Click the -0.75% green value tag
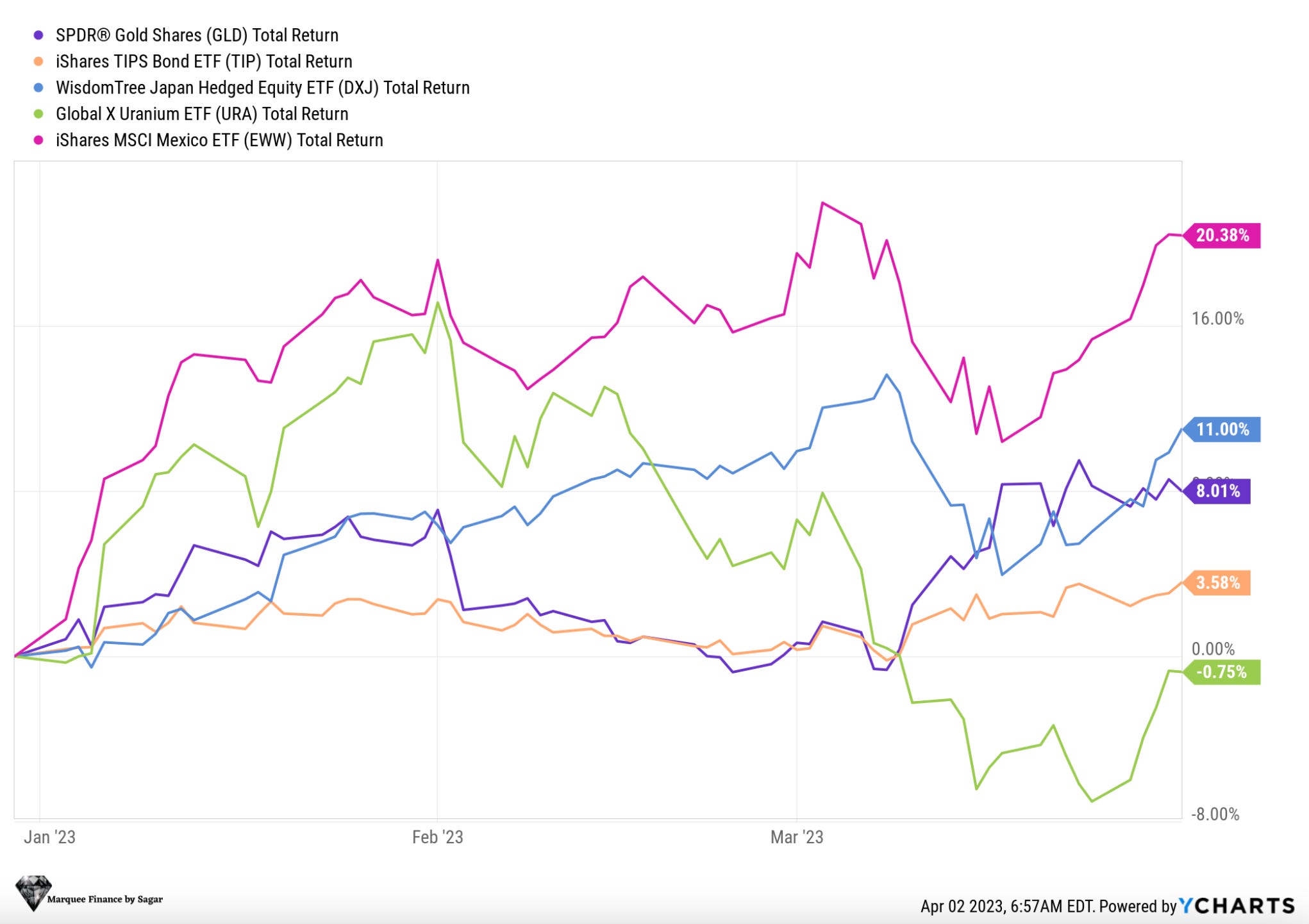The width and height of the screenshot is (1309, 924). pyautogui.click(x=1222, y=672)
